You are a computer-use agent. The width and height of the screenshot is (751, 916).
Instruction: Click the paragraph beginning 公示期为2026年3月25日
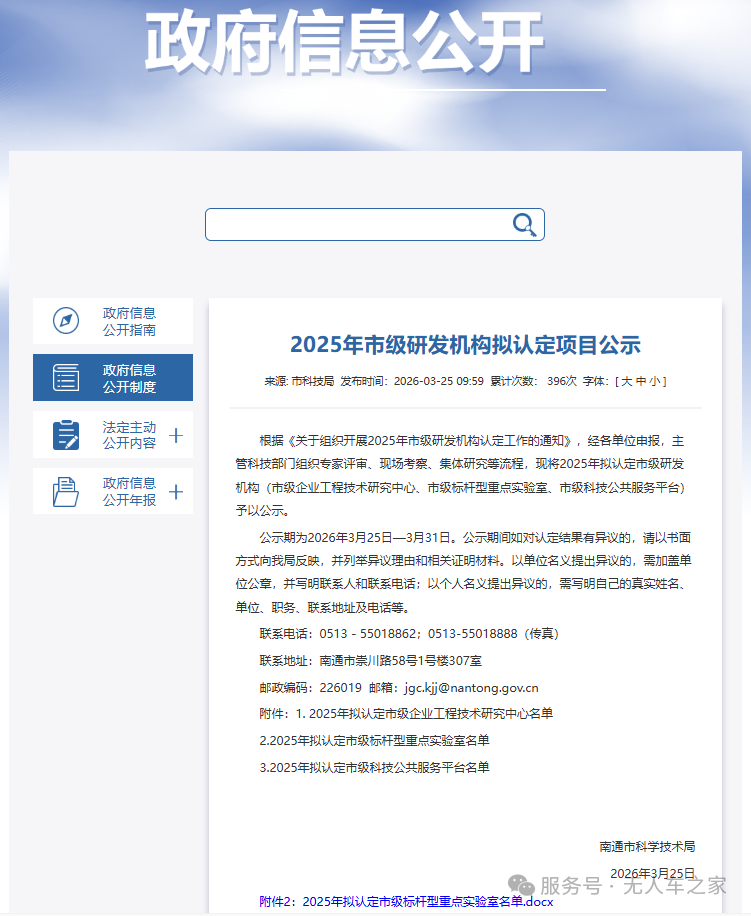point(463,572)
